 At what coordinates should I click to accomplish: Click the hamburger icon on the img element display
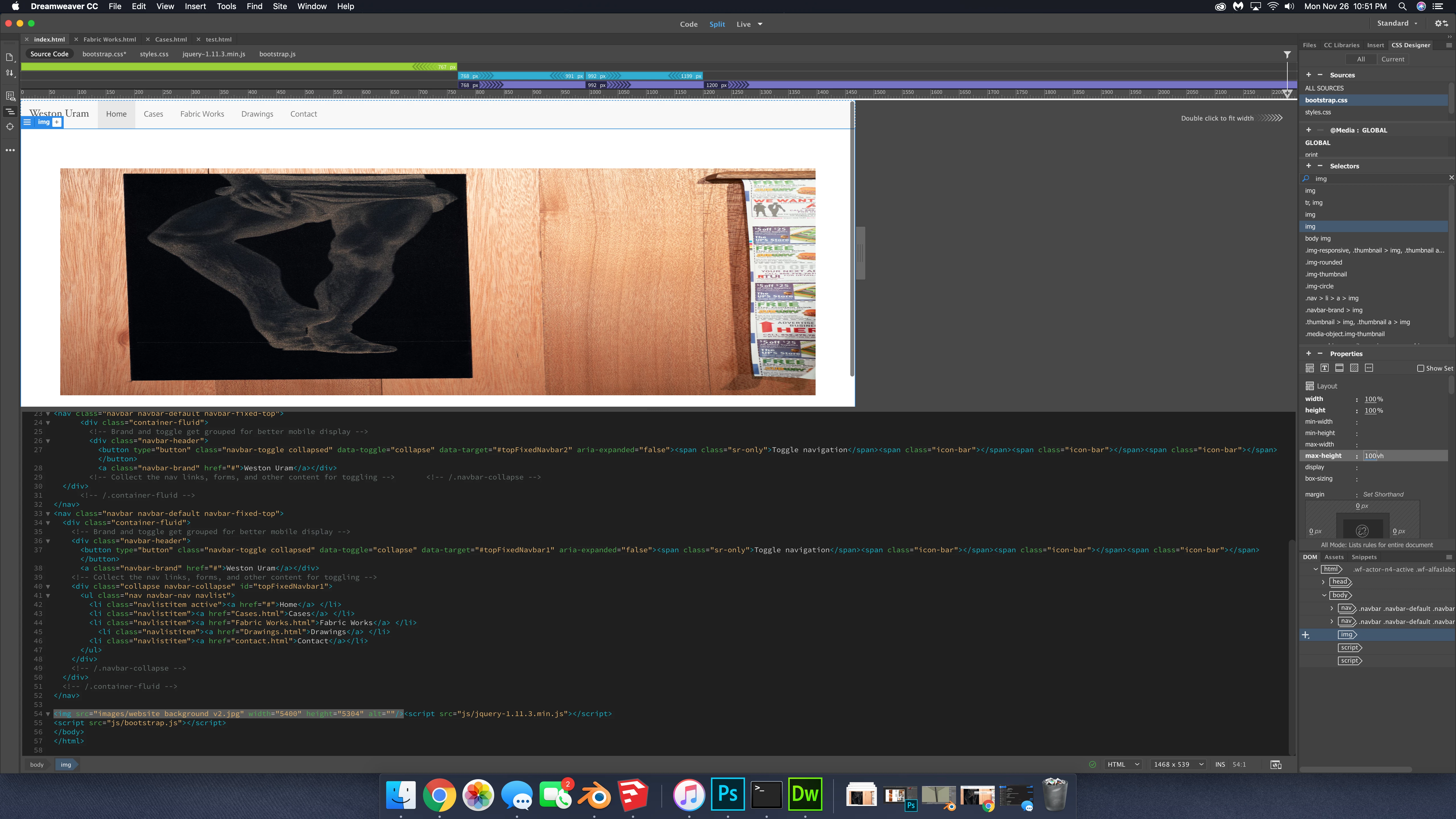(27, 122)
